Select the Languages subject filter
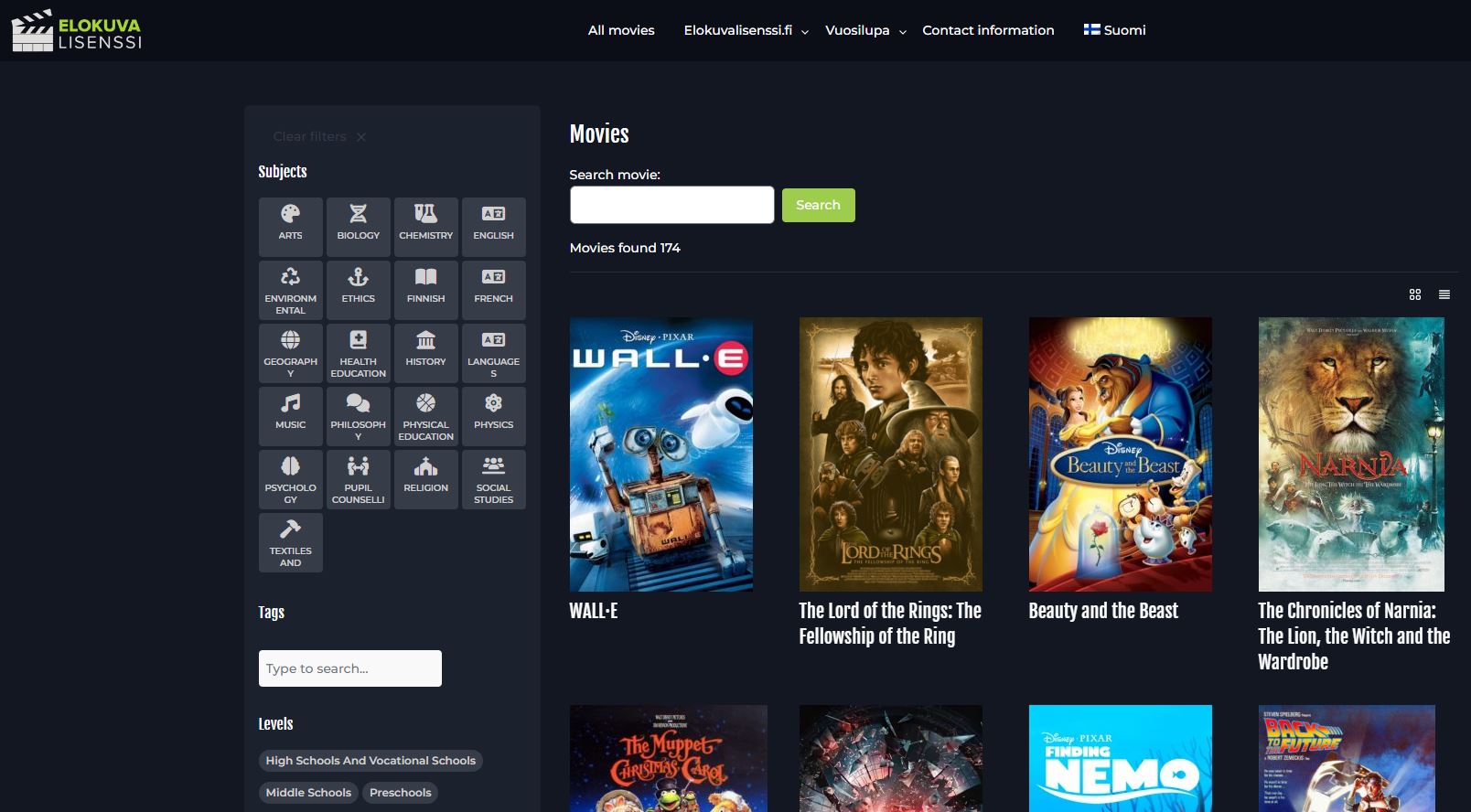1471x812 pixels. tap(493, 353)
